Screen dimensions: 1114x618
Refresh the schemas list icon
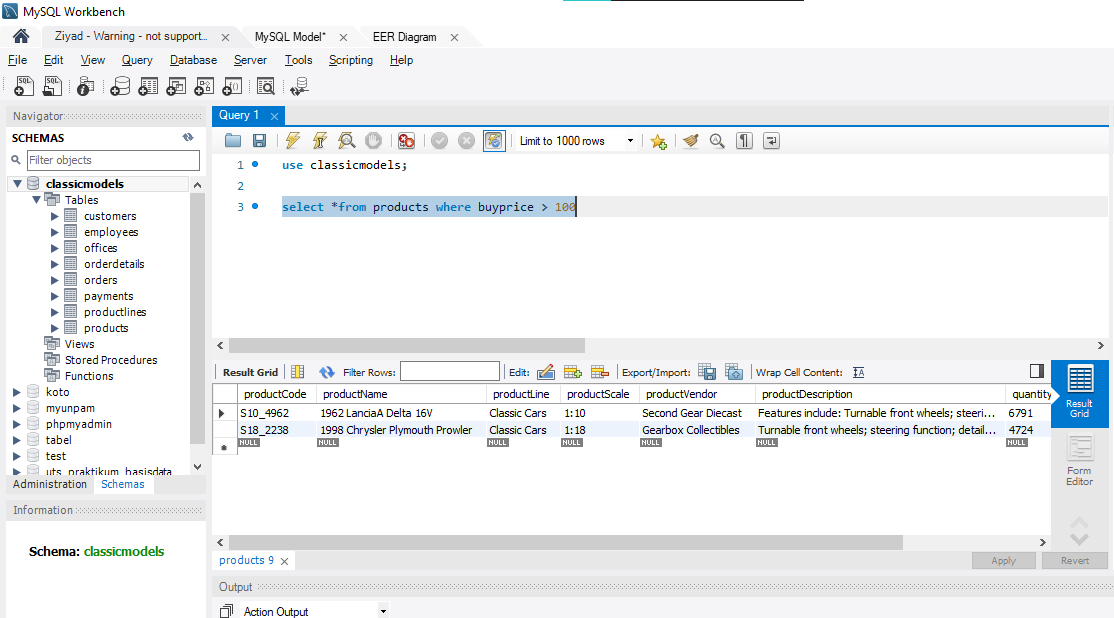pos(188,137)
